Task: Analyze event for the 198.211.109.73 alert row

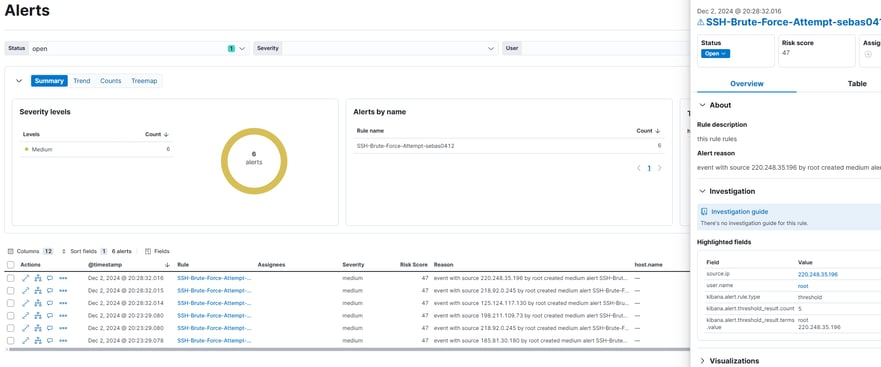Action: click(38, 315)
